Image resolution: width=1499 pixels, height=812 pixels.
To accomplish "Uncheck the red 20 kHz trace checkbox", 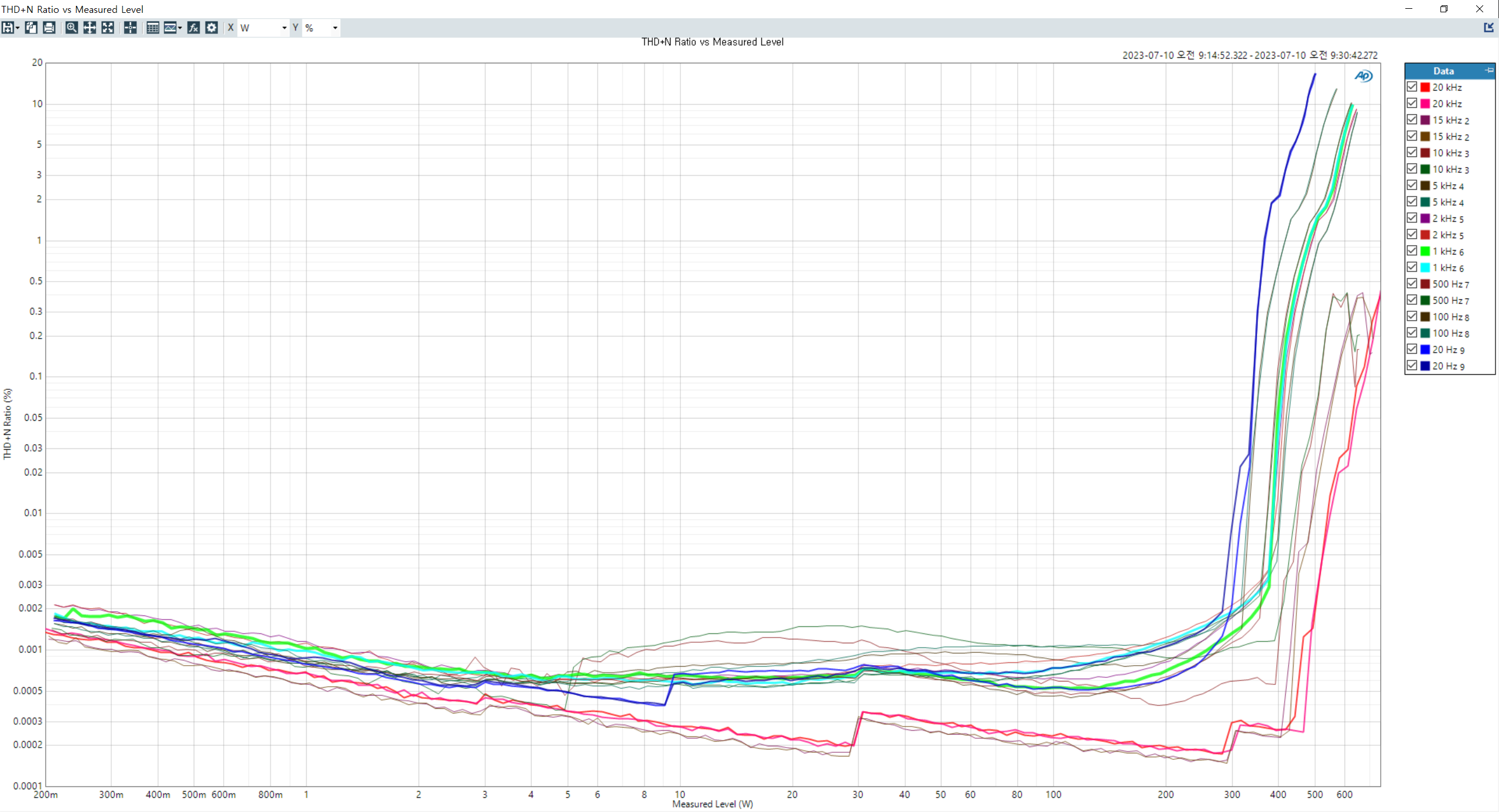I will (1412, 87).
